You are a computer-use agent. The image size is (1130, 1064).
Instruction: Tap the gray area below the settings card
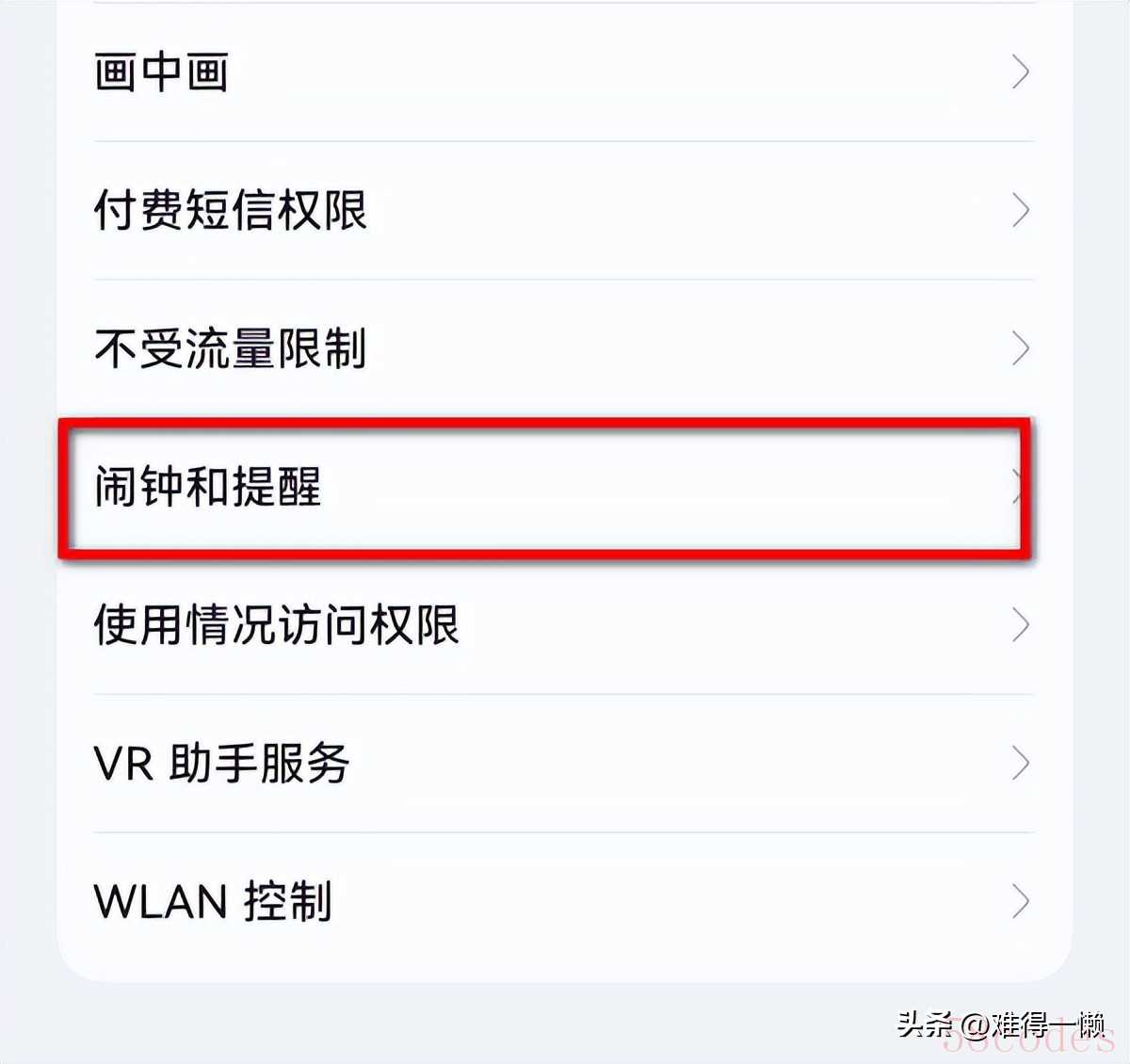click(471, 1022)
